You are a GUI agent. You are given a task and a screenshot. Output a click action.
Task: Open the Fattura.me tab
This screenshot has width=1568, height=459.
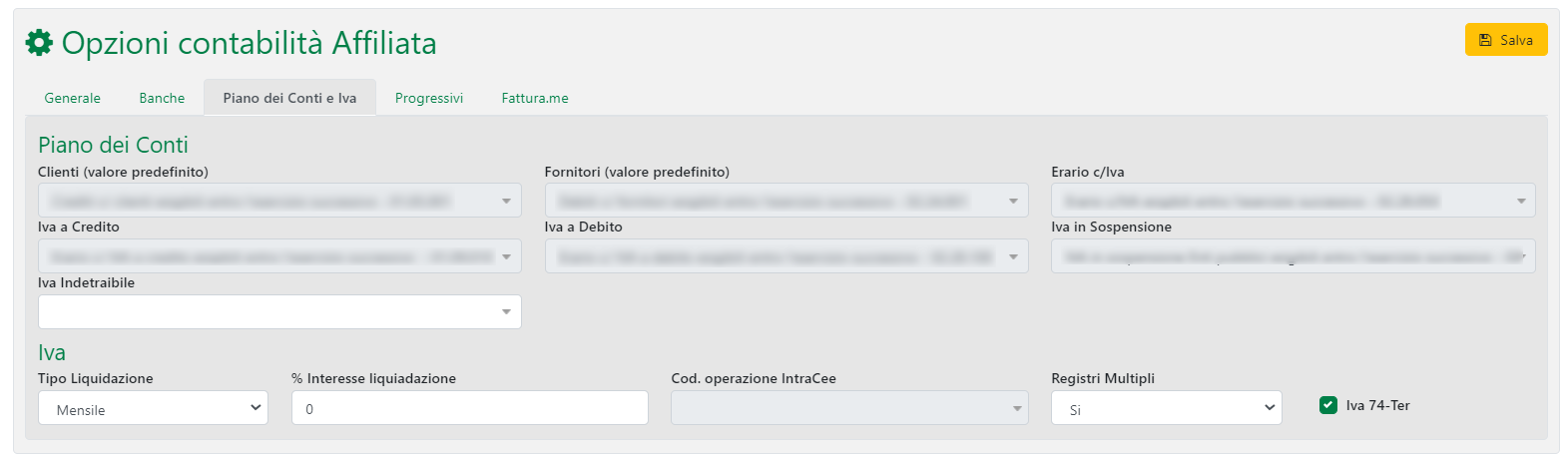(x=535, y=98)
